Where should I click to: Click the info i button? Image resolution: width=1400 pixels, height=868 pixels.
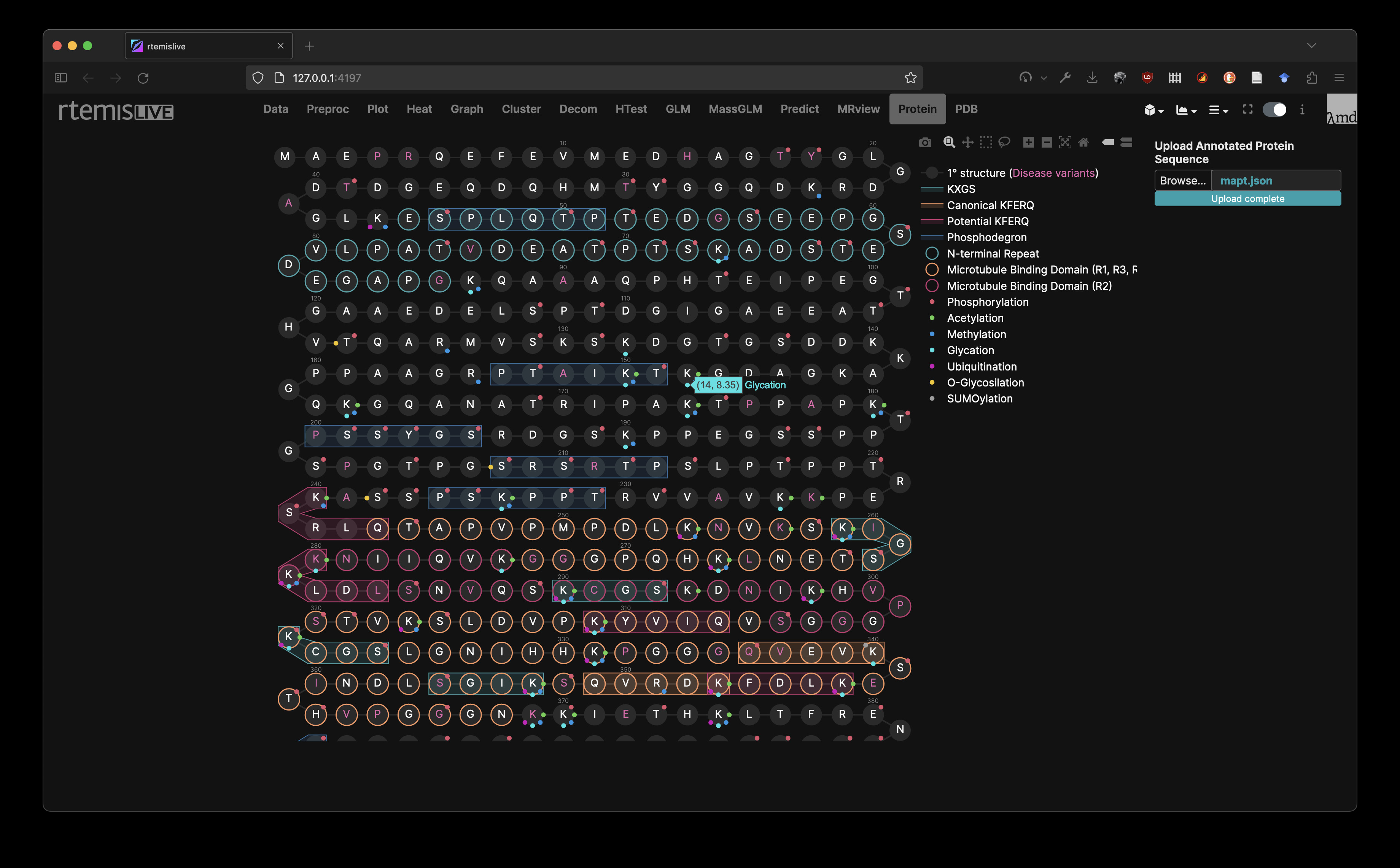pos(1302,110)
